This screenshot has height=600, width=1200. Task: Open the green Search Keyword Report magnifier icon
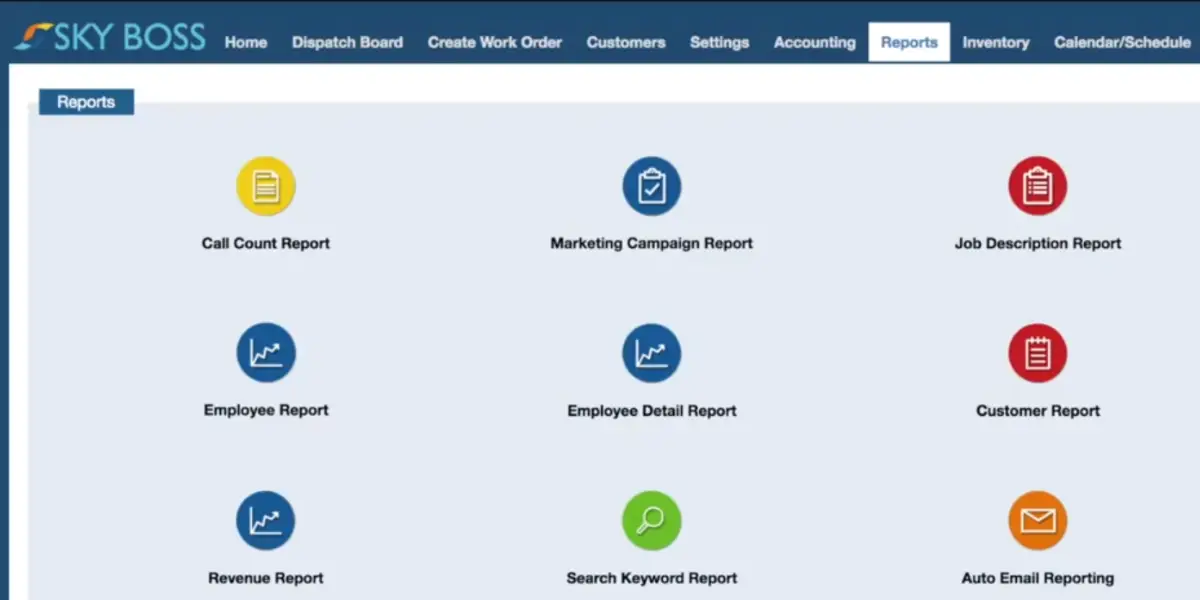652,521
